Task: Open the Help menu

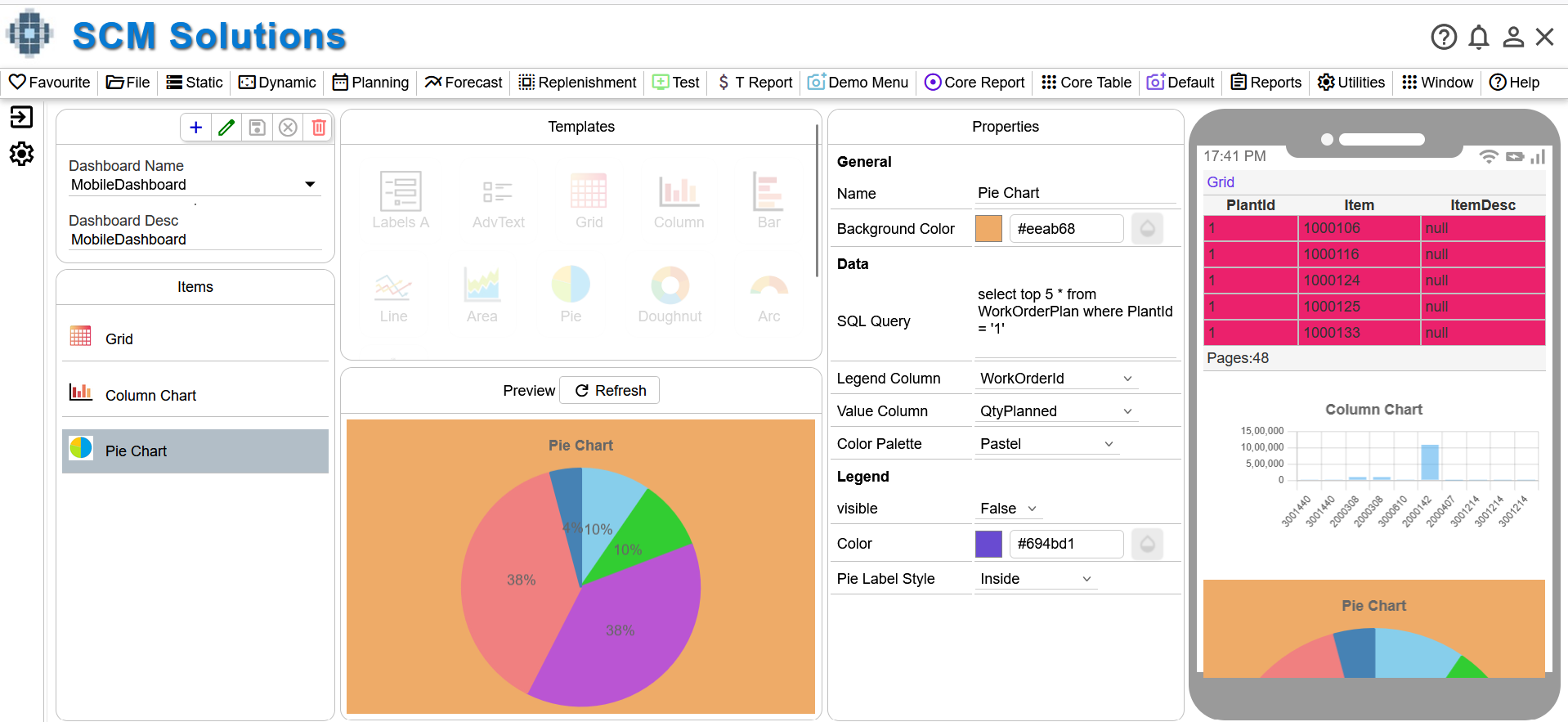Action: pos(1514,83)
